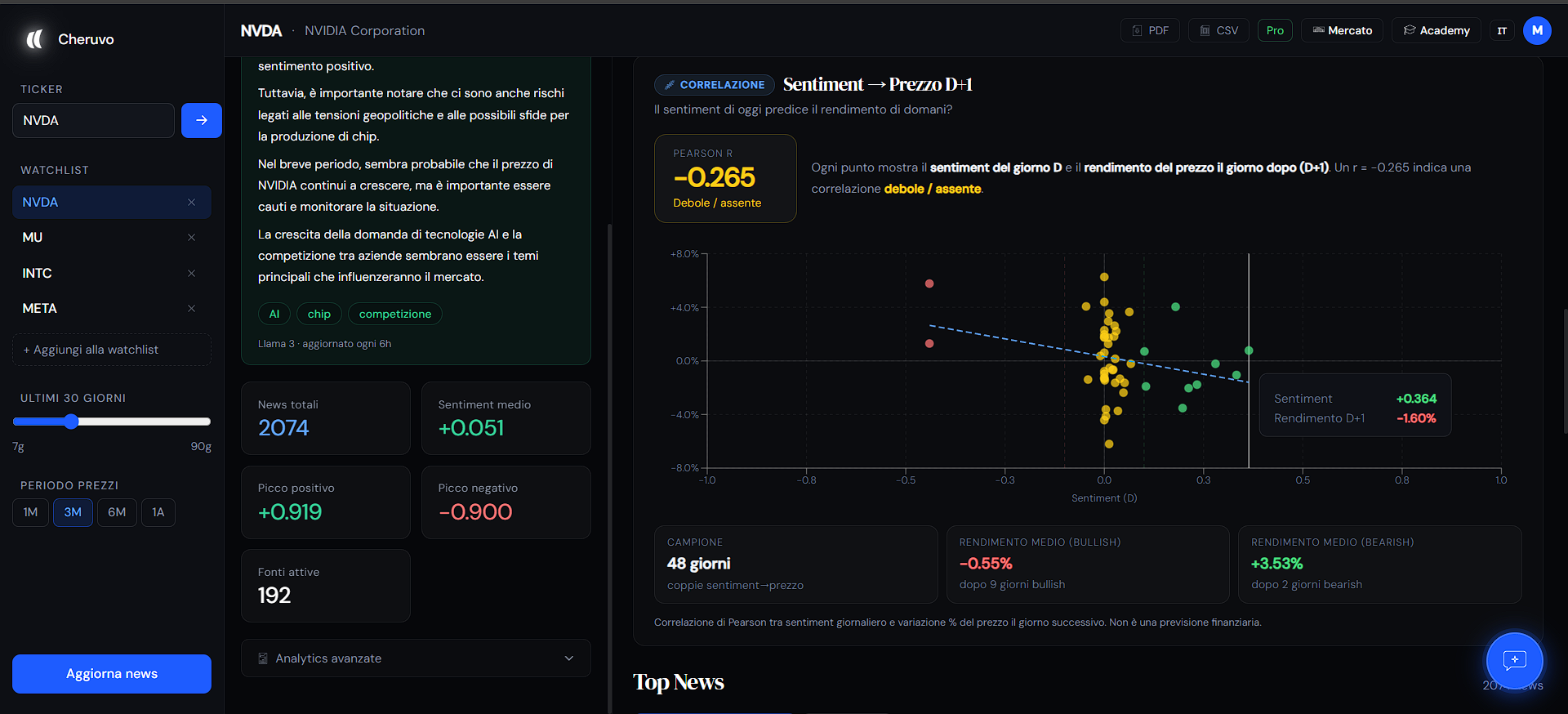Viewport: 1568px width, 714px height.
Task: Click the Picco negativo value -0.900
Action: point(475,512)
